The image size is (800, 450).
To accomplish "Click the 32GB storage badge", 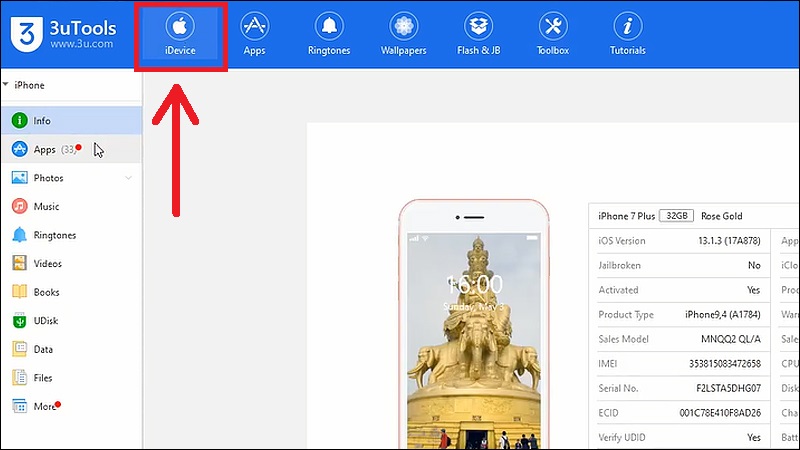I will [x=677, y=216].
